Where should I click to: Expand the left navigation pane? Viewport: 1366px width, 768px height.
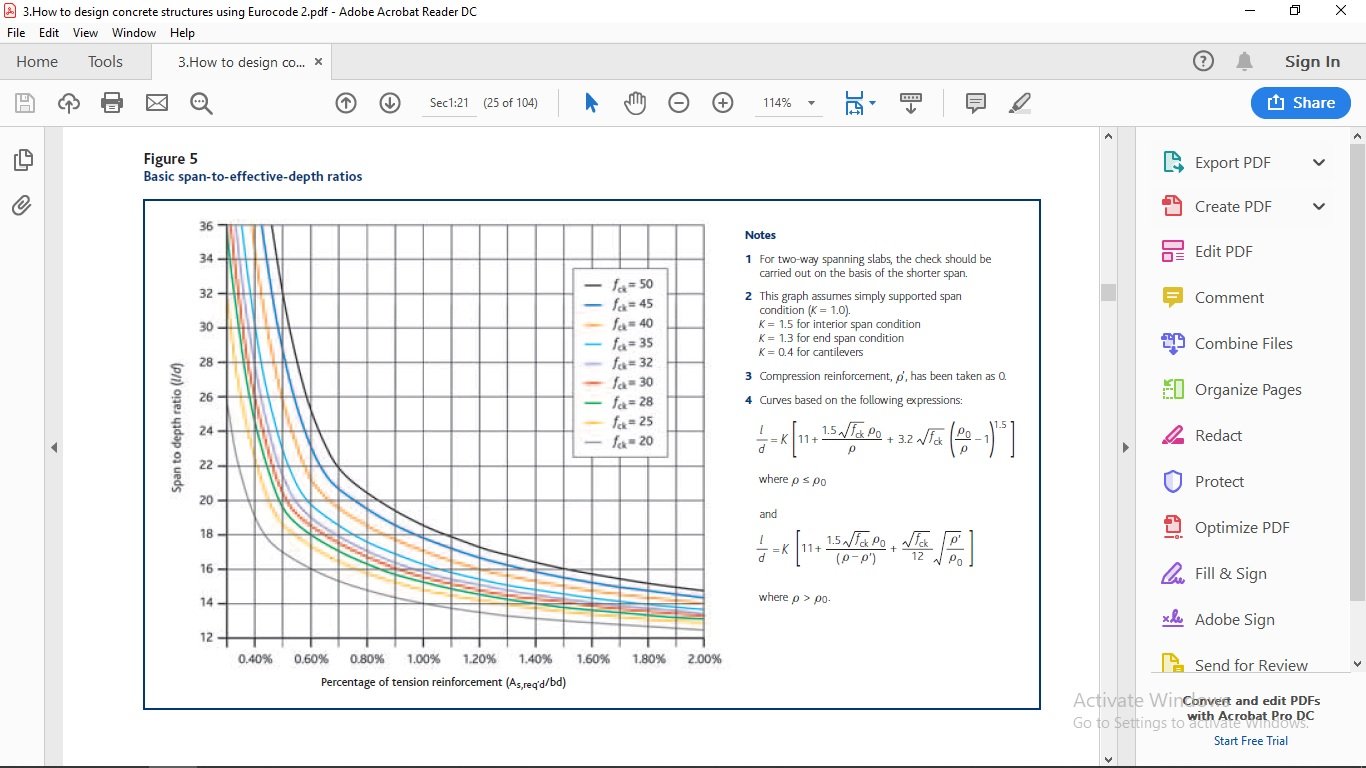point(54,448)
